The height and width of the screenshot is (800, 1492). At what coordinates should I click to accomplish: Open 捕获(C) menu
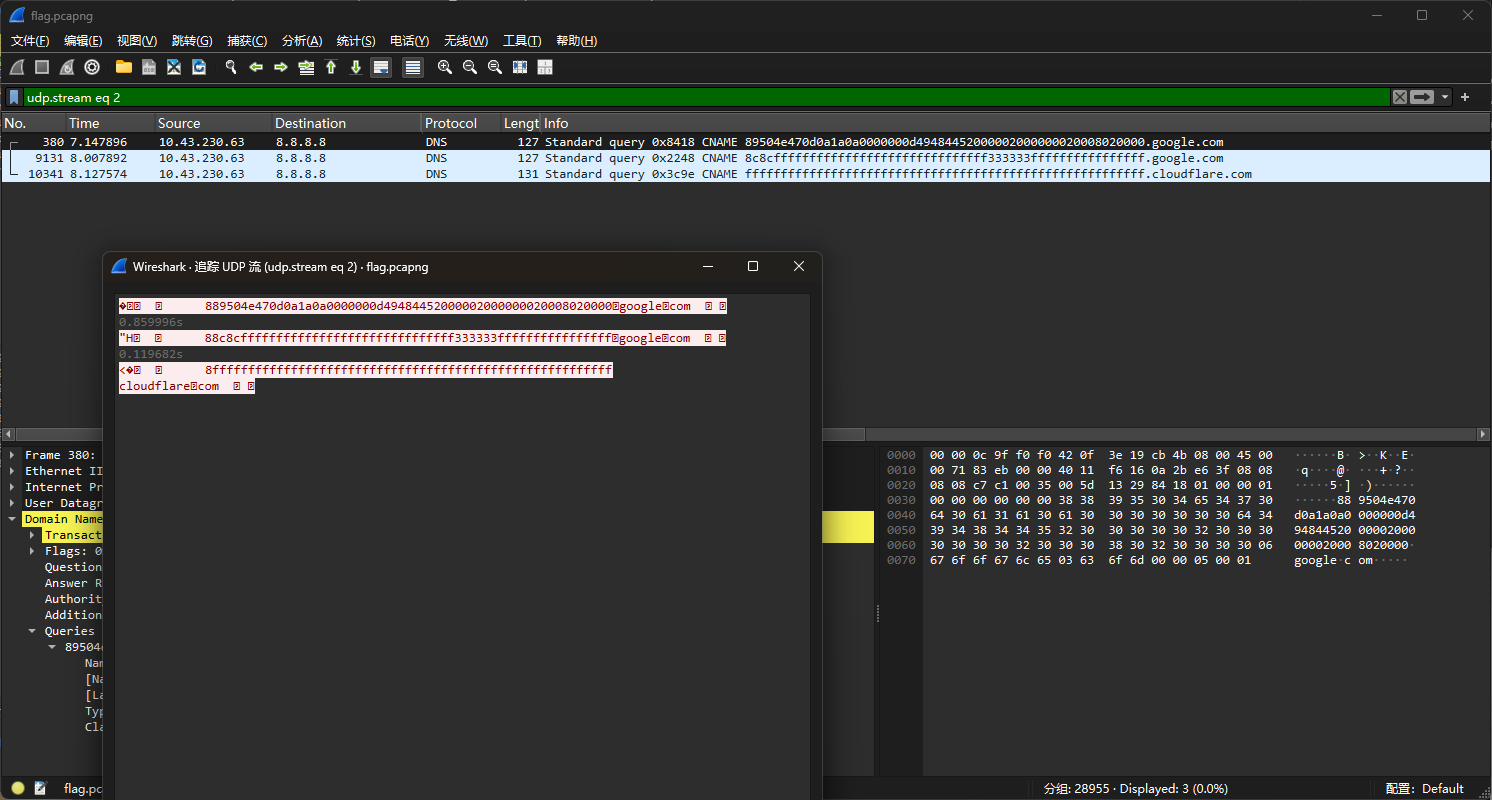[x=247, y=41]
